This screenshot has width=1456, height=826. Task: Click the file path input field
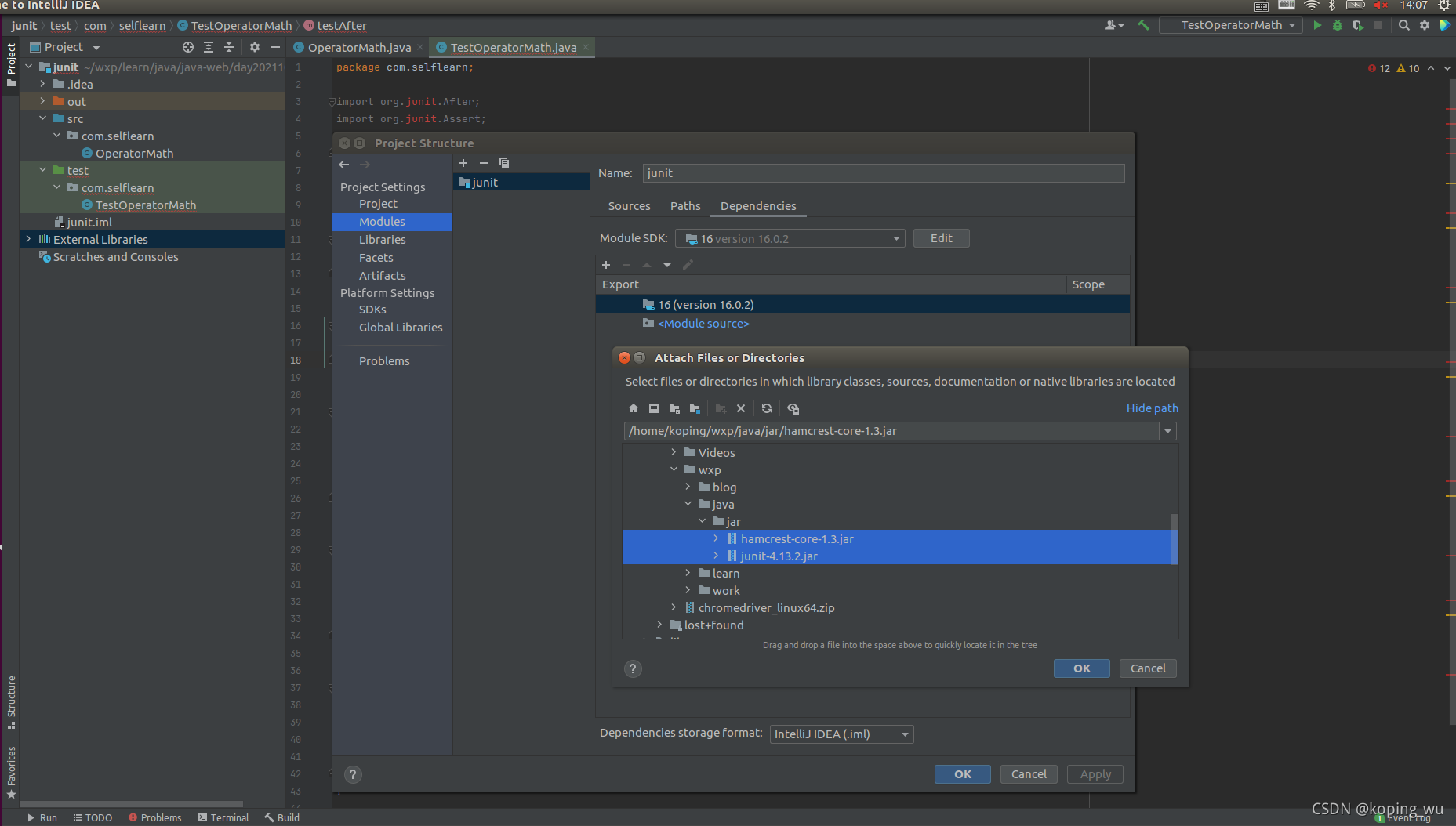click(x=892, y=431)
